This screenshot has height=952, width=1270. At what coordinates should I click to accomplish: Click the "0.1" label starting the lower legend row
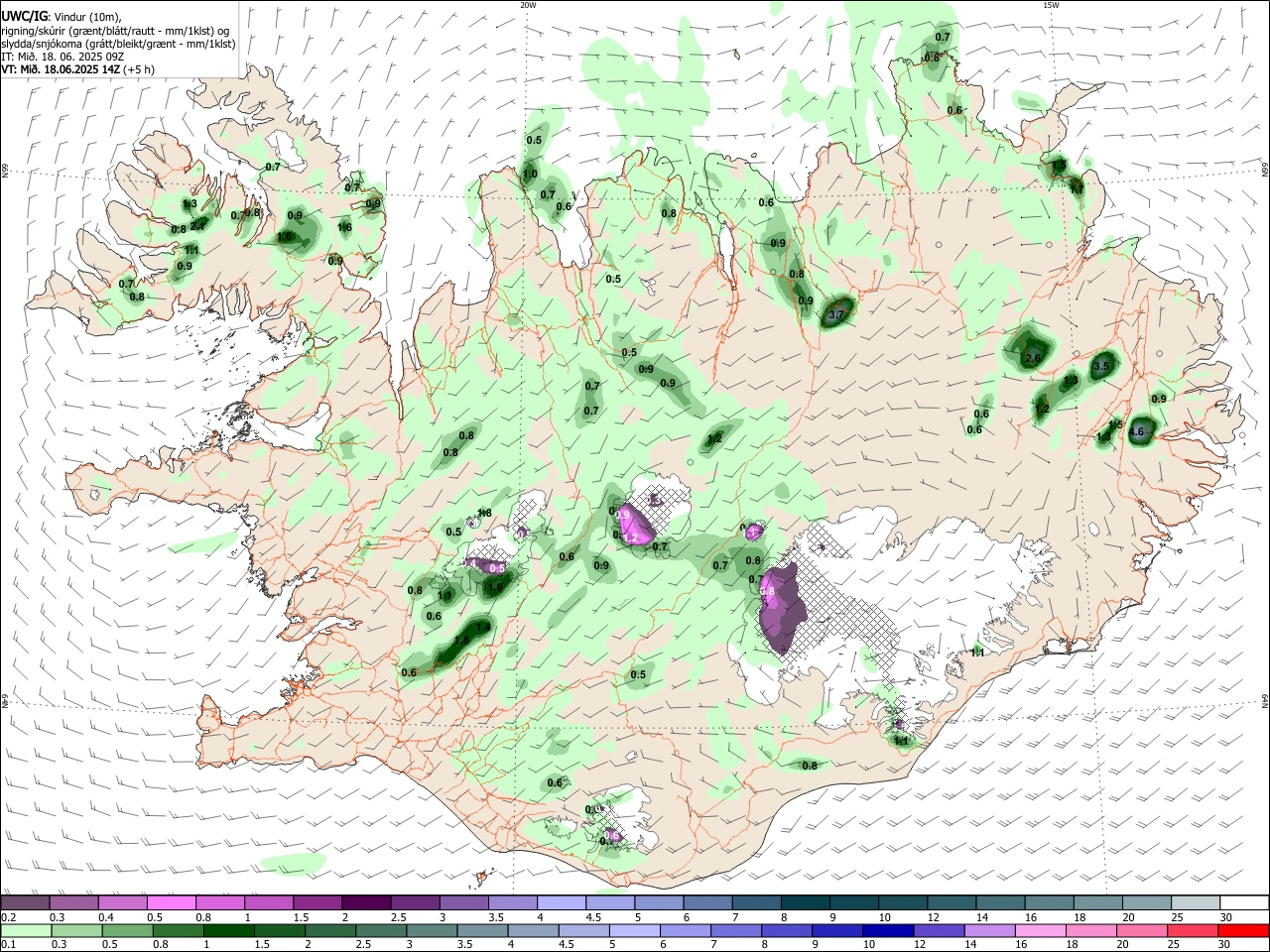pos(9,945)
